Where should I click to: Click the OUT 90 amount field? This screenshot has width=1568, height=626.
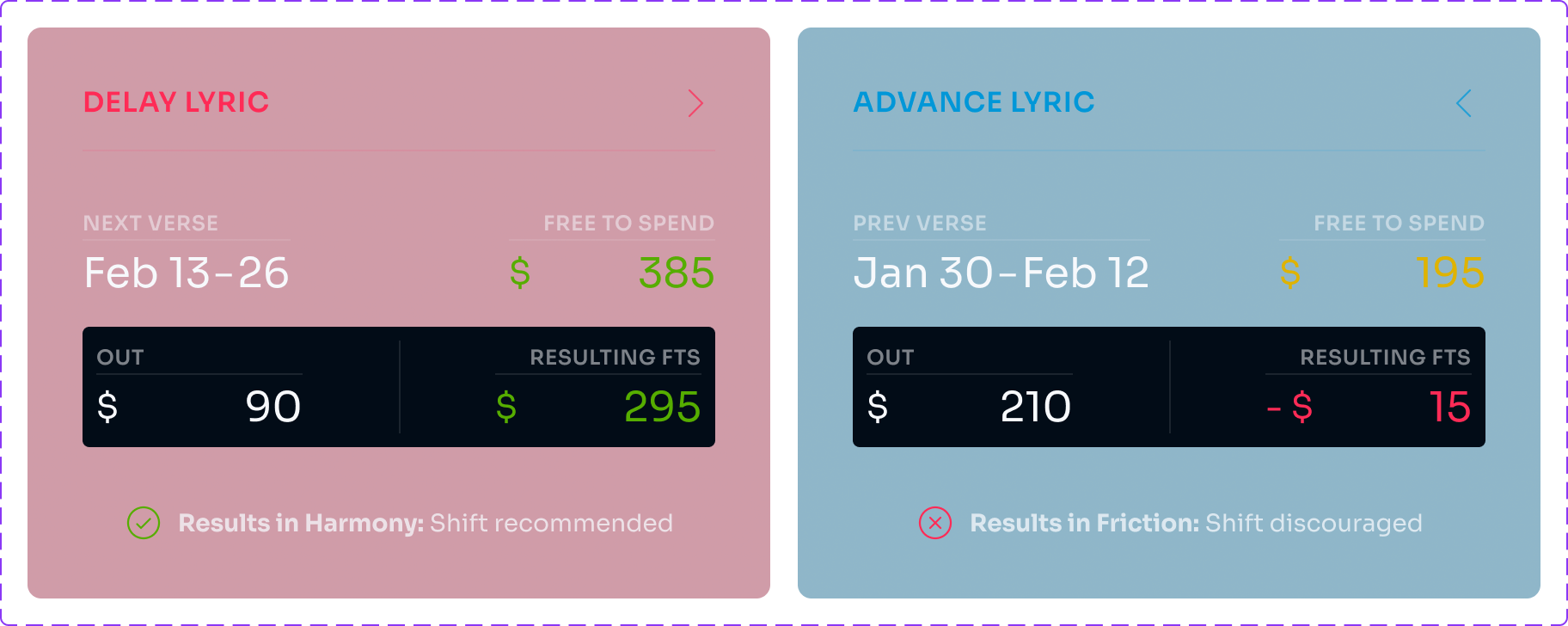pyautogui.click(x=199, y=407)
